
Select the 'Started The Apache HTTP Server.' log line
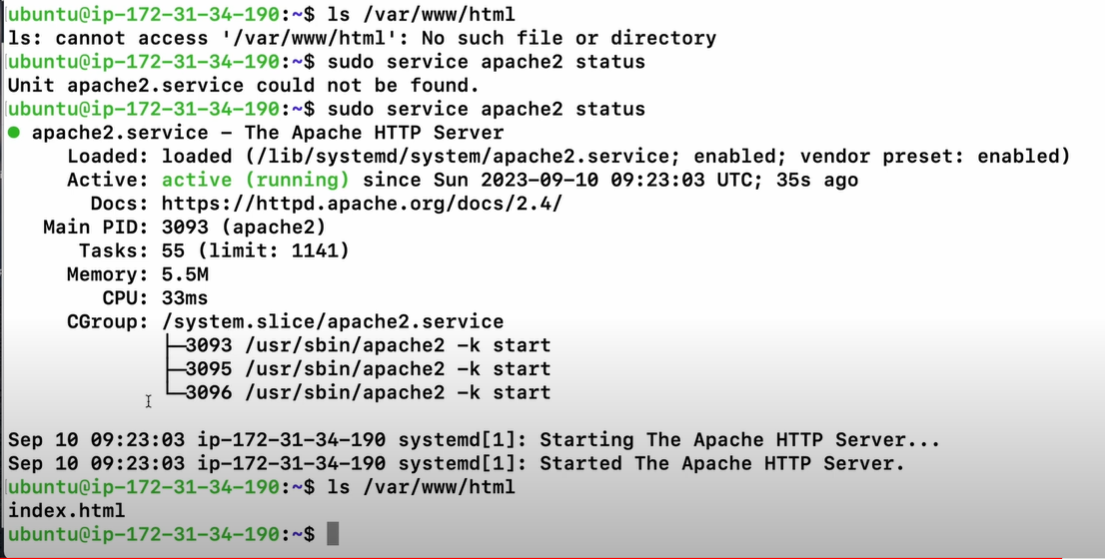[456, 463]
